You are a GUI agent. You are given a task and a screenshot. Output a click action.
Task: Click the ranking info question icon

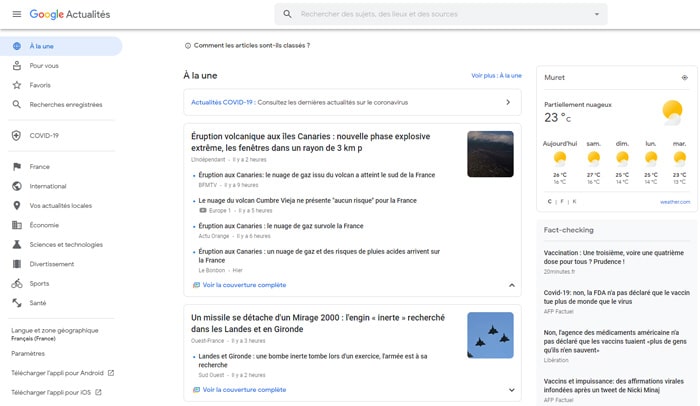pos(188,45)
